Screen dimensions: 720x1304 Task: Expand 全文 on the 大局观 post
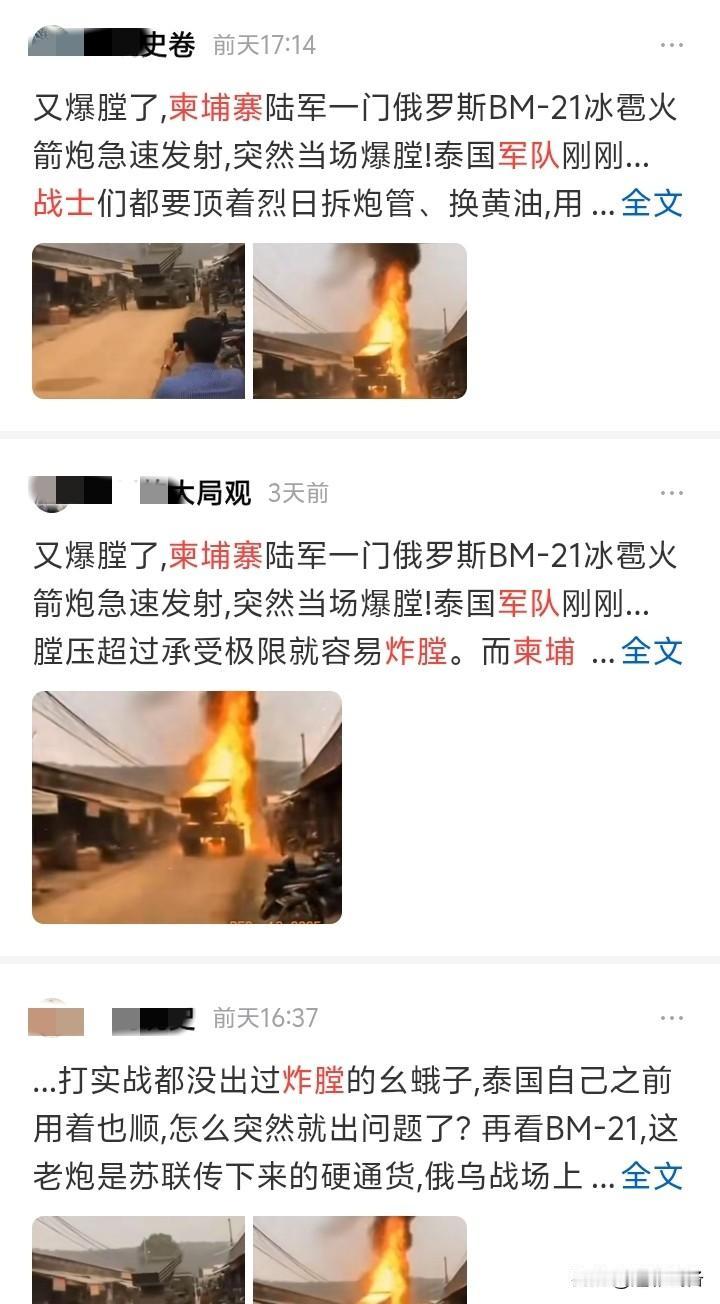tap(652, 651)
